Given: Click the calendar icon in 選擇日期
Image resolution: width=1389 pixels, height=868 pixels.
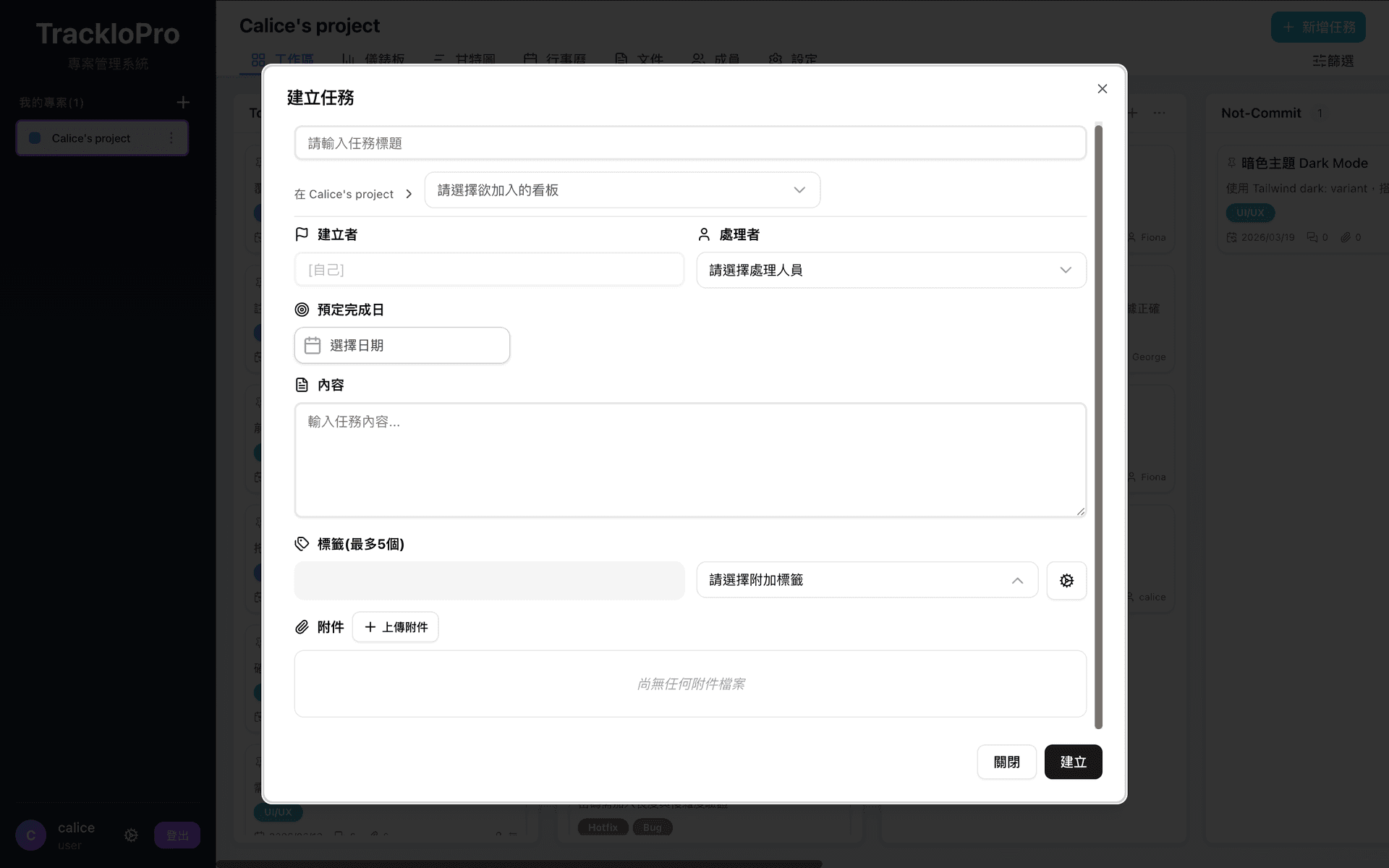Looking at the screenshot, I should (313, 346).
